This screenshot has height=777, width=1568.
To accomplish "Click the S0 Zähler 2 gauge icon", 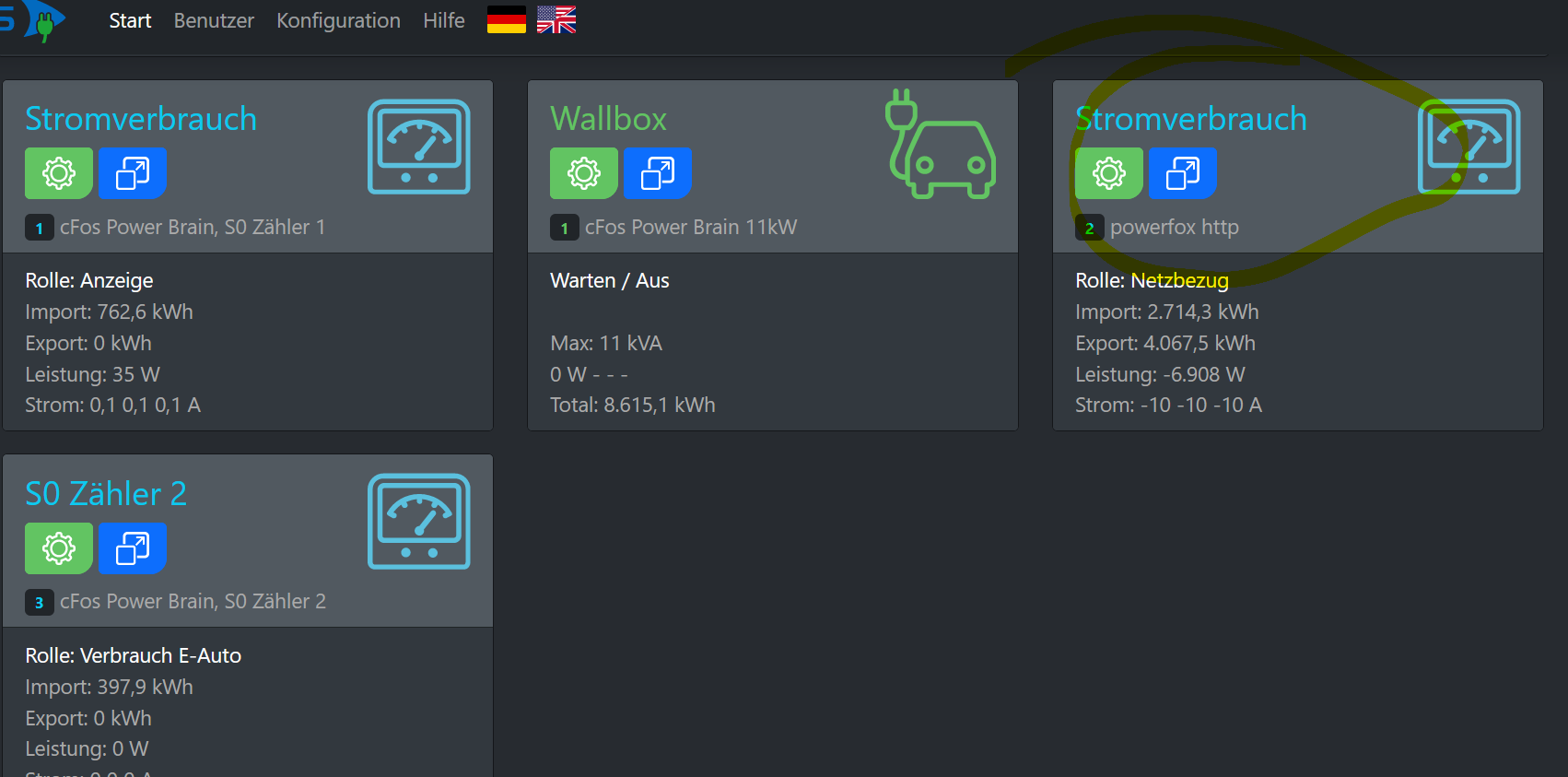I will 419,522.
